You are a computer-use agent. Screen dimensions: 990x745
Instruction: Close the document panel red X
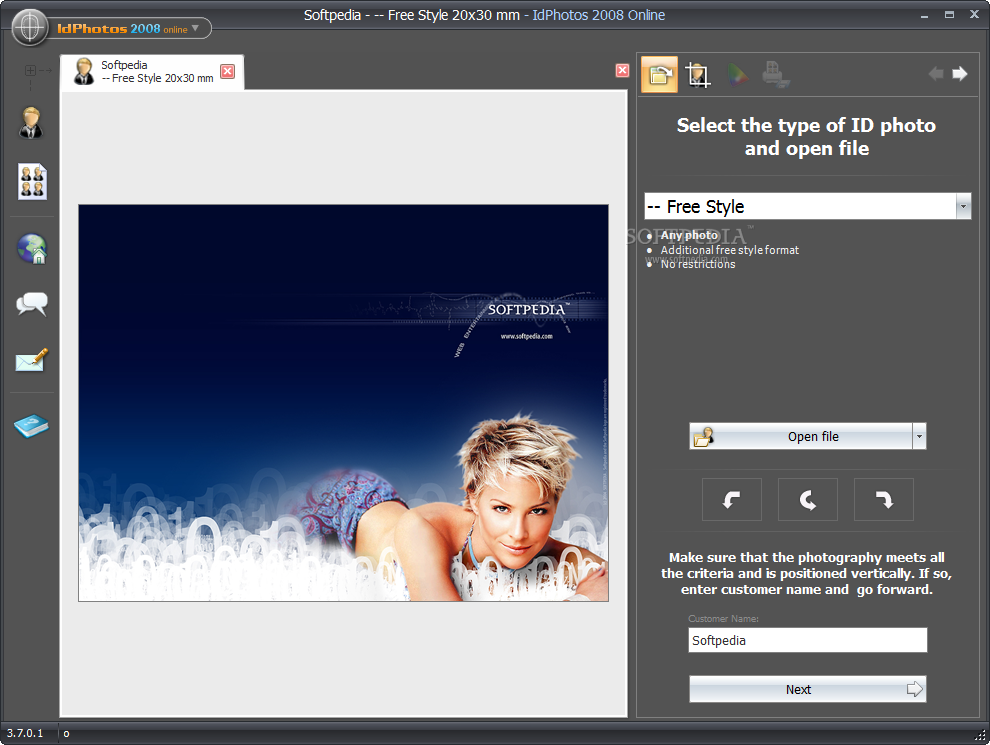coord(622,71)
